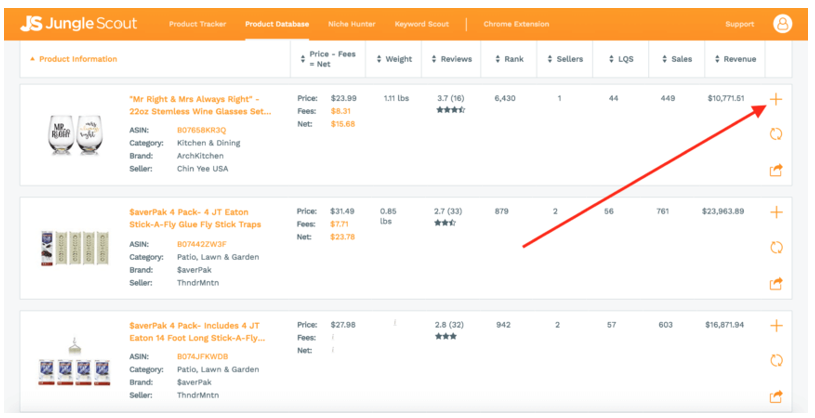Go to Niche Hunter tab
This screenshot has height=418, width=815.
(348, 24)
